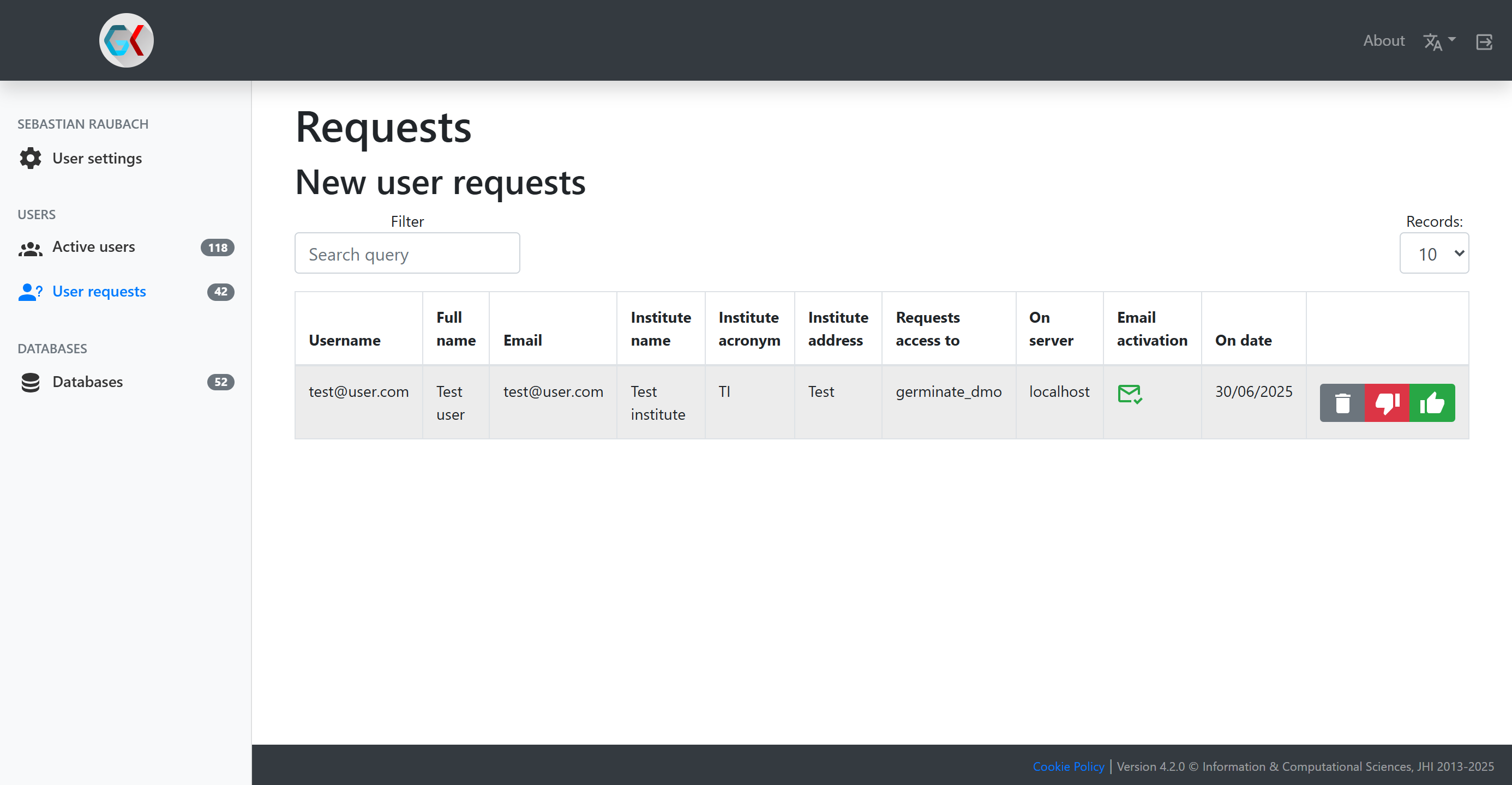1512x785 pixels.
Task: Delete the test@user.com request with trash button
Action: point(1342,403)
